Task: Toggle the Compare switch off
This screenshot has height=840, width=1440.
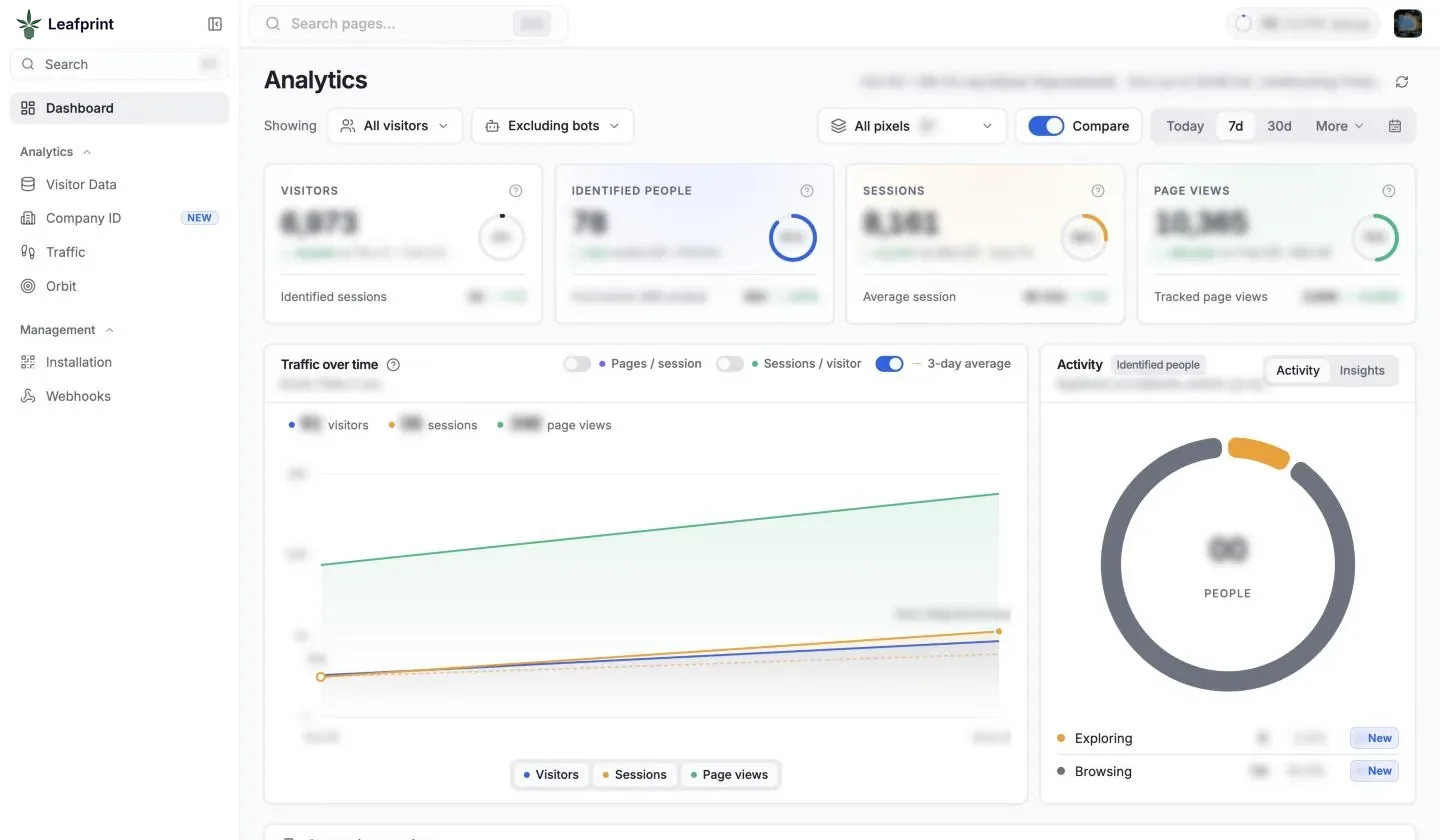Action: pos(1046,126)
